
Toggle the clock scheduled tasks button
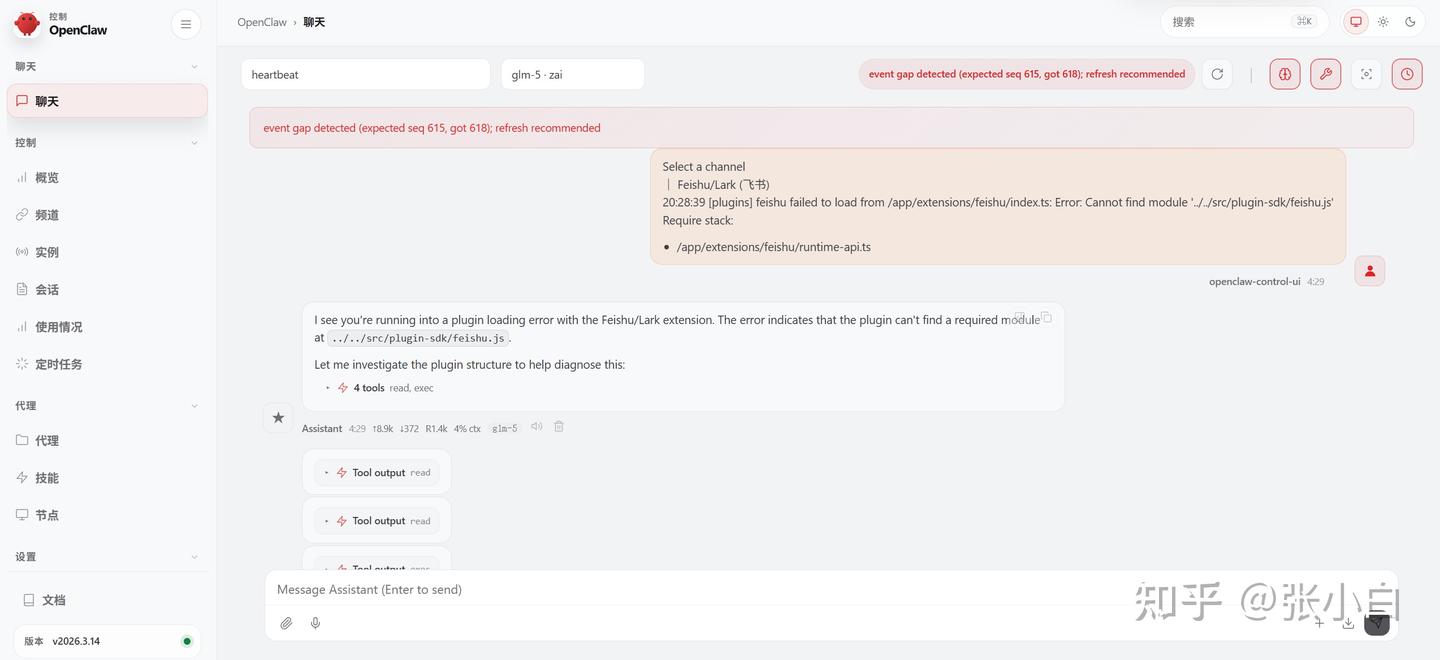pos(1407,74)
